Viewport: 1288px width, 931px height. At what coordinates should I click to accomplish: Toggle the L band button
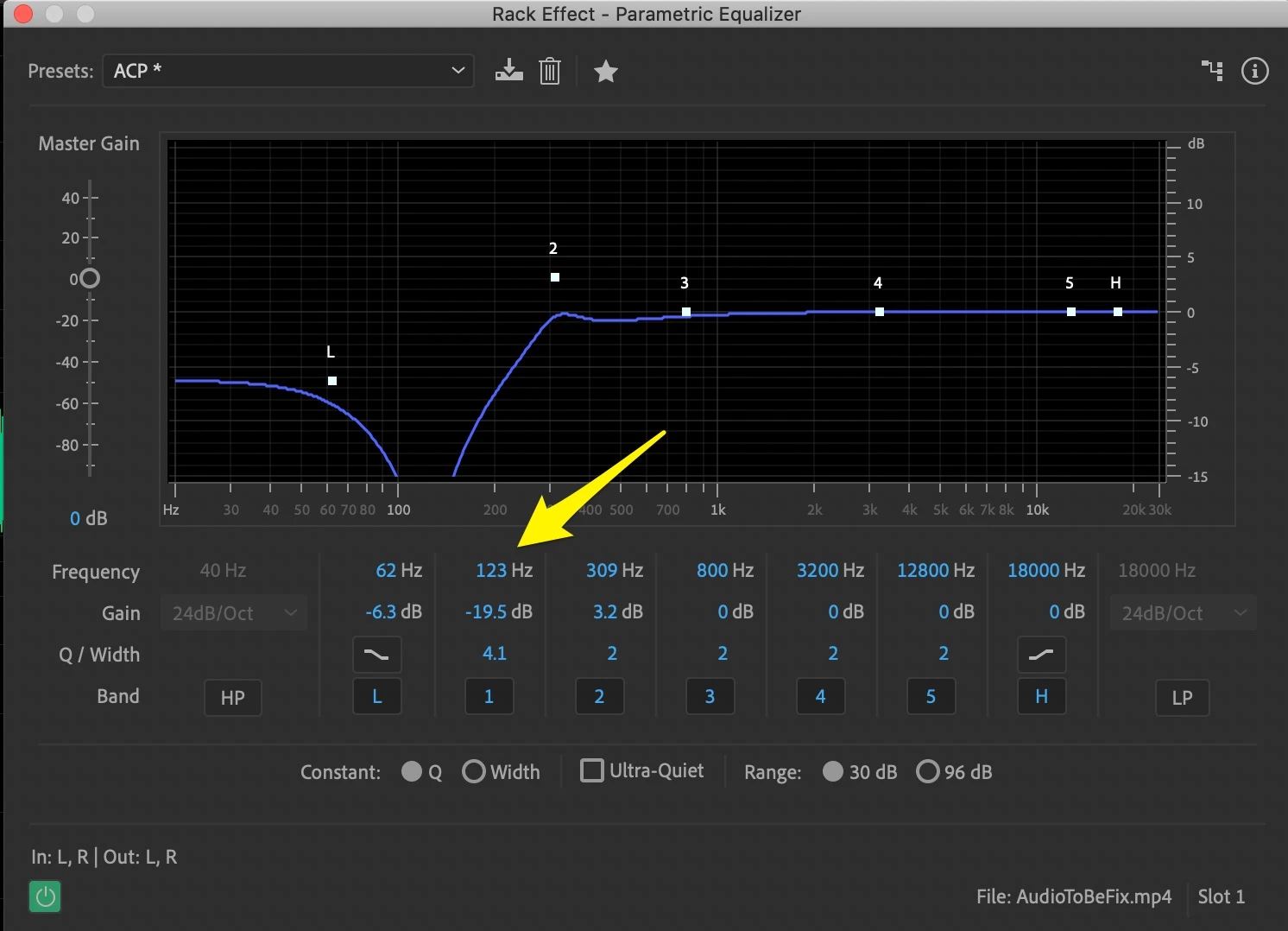[x=377, y=696]
